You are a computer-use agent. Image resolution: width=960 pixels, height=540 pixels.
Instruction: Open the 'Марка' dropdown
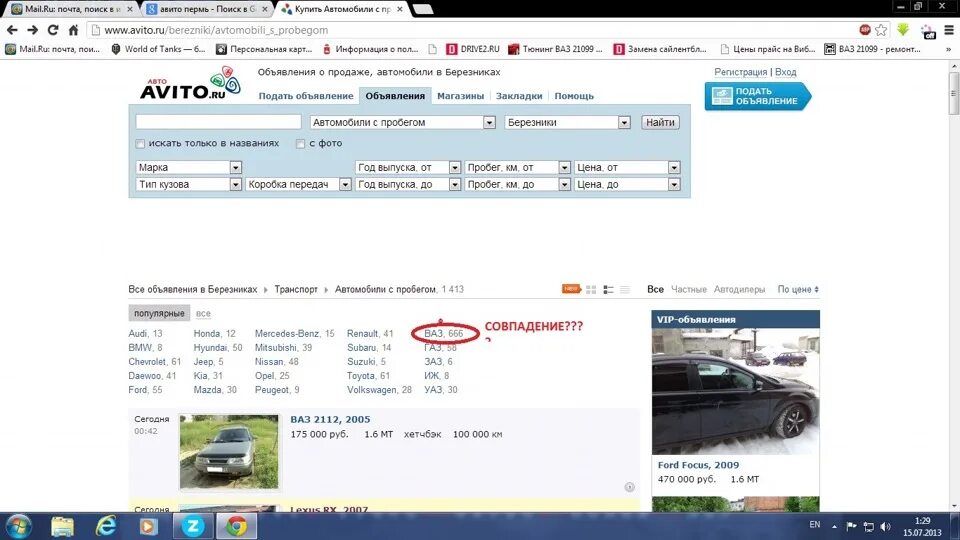pyautogui.click(x=189, y=167)
